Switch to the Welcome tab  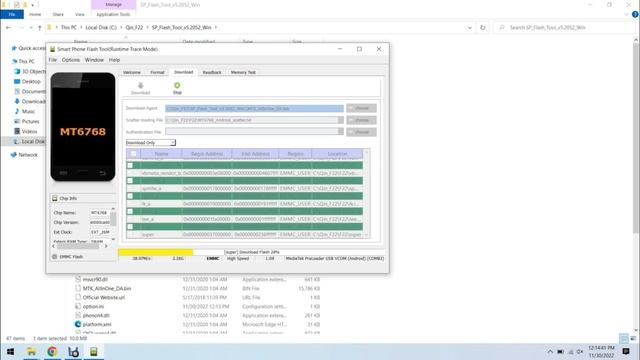[132, 72]
